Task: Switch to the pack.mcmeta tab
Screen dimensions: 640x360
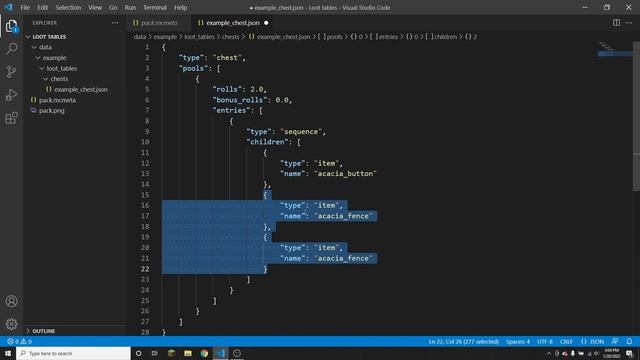Action: (x=159, y=23)
